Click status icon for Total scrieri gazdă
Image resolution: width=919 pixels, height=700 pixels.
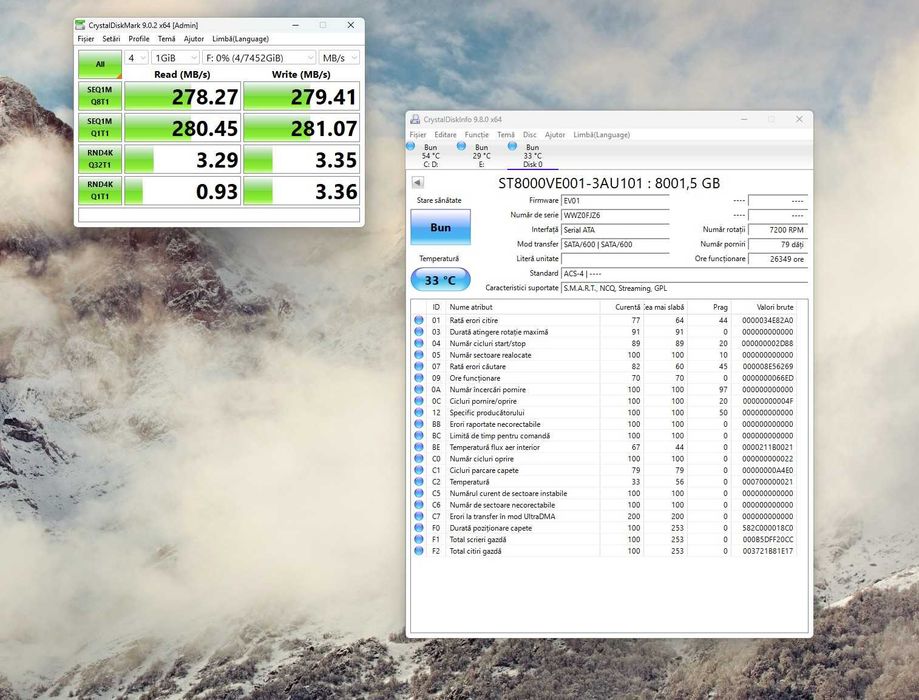click(418, 539)
